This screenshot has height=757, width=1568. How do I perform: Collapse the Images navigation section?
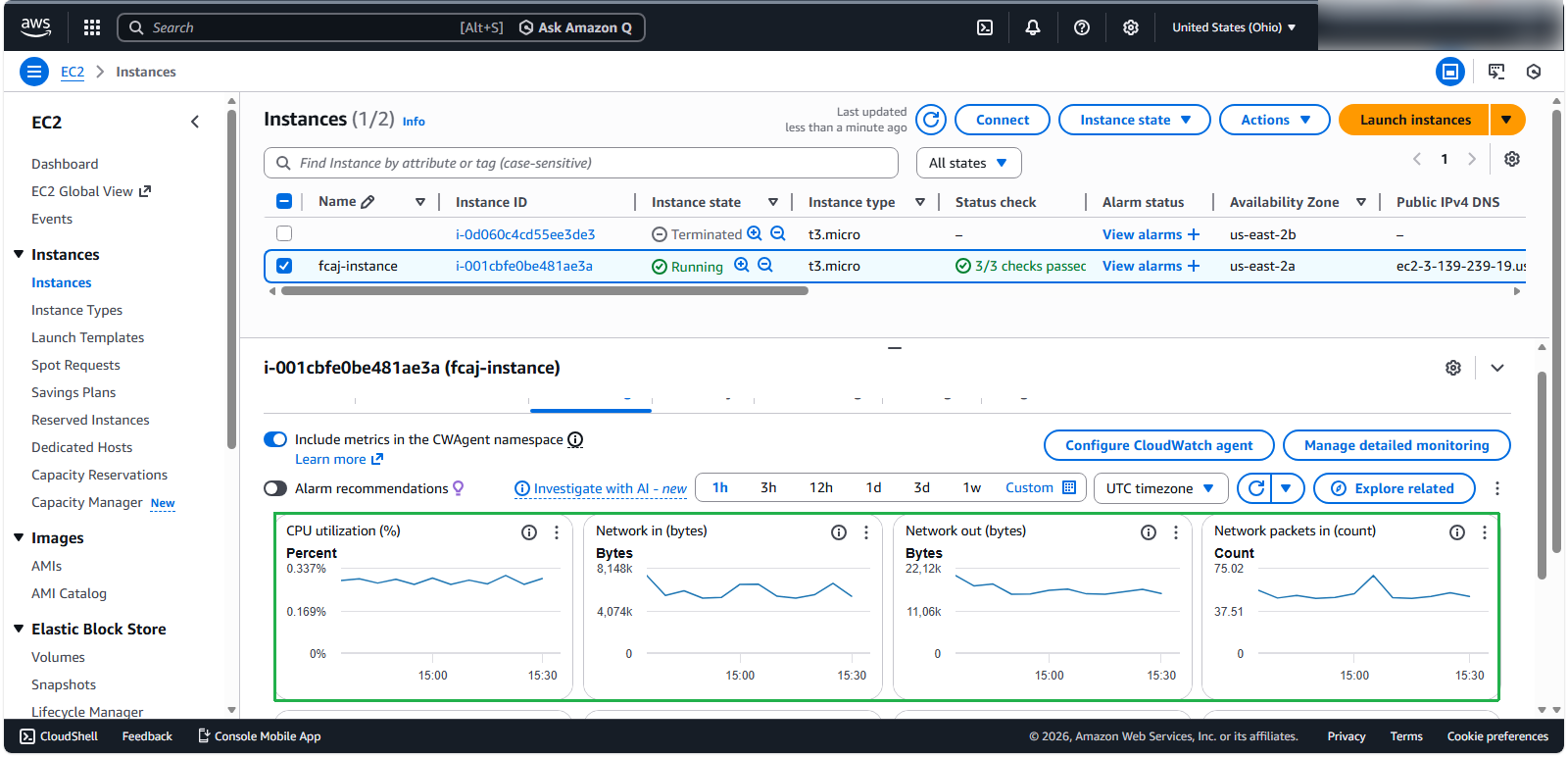[x=19, y=537]
